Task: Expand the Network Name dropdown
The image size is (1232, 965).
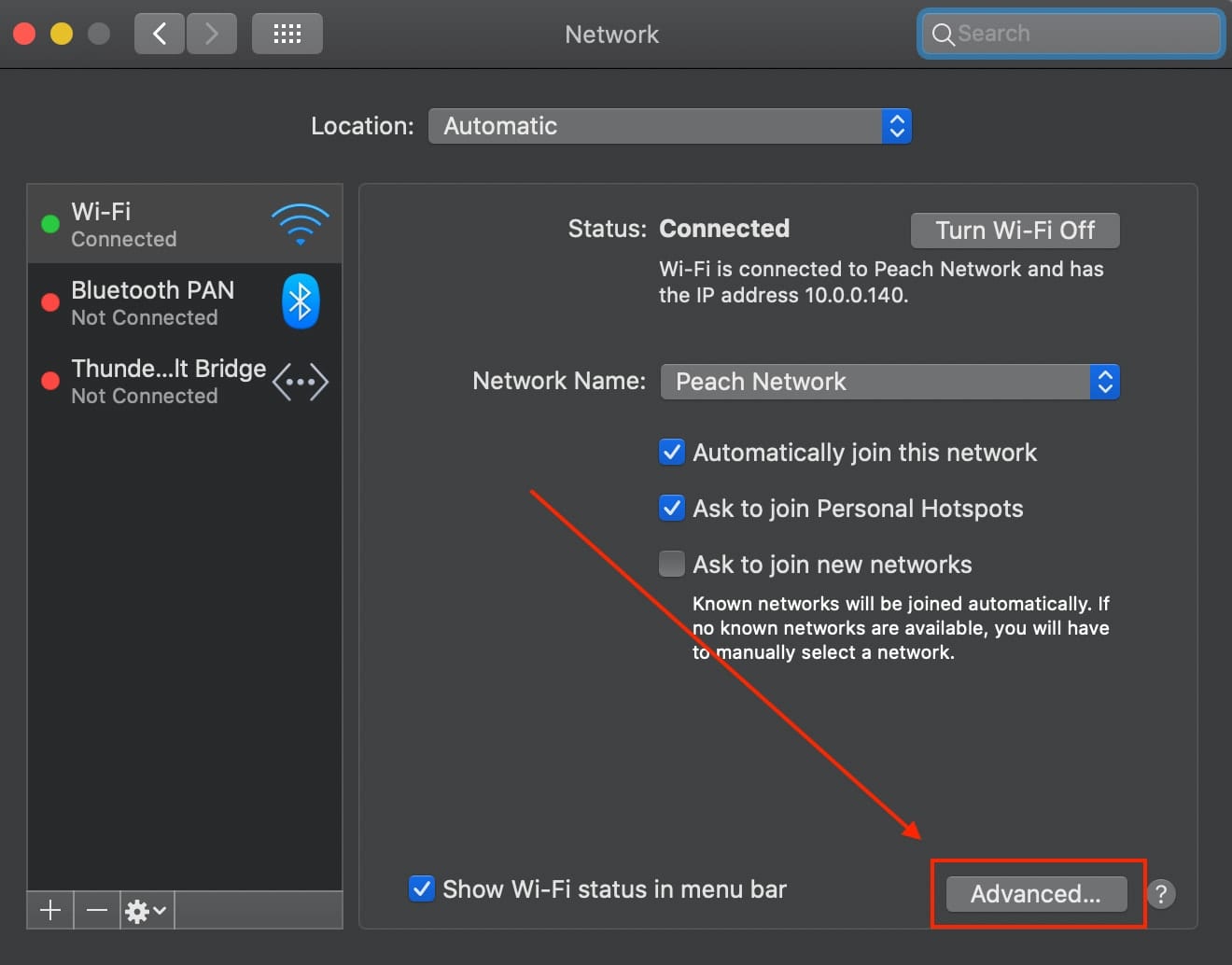Action: (889, 382)
